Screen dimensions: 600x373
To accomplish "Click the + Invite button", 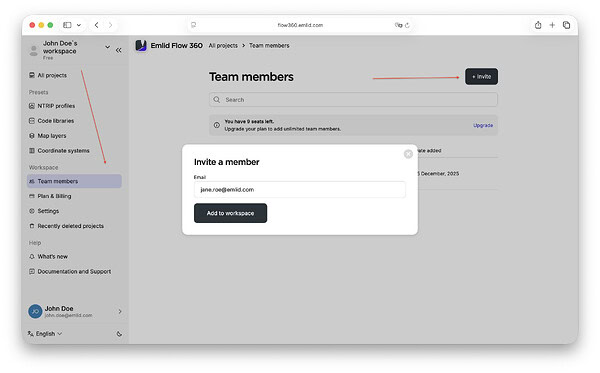I will tap(481, 77).
